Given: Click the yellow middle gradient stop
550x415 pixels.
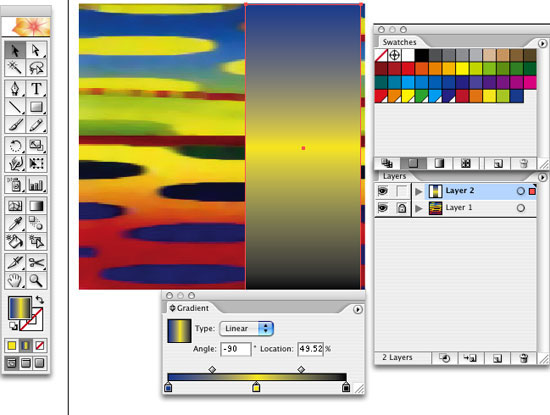Looking at the screenshot, I should [x=256, y=387].
